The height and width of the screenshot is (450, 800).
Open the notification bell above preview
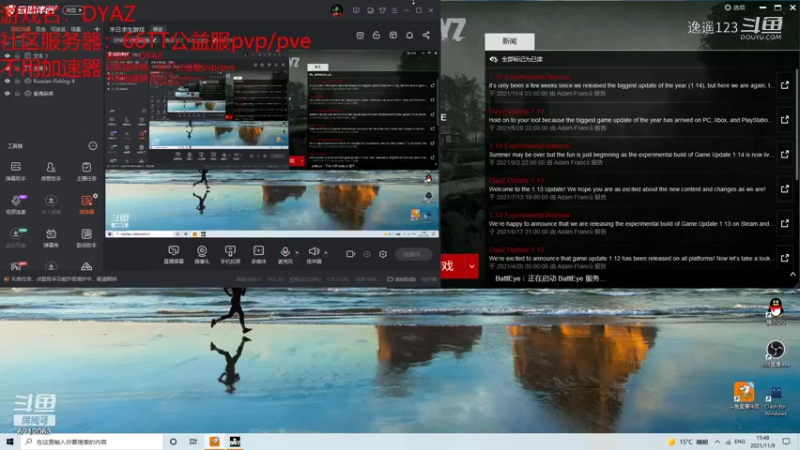point(409,35)
